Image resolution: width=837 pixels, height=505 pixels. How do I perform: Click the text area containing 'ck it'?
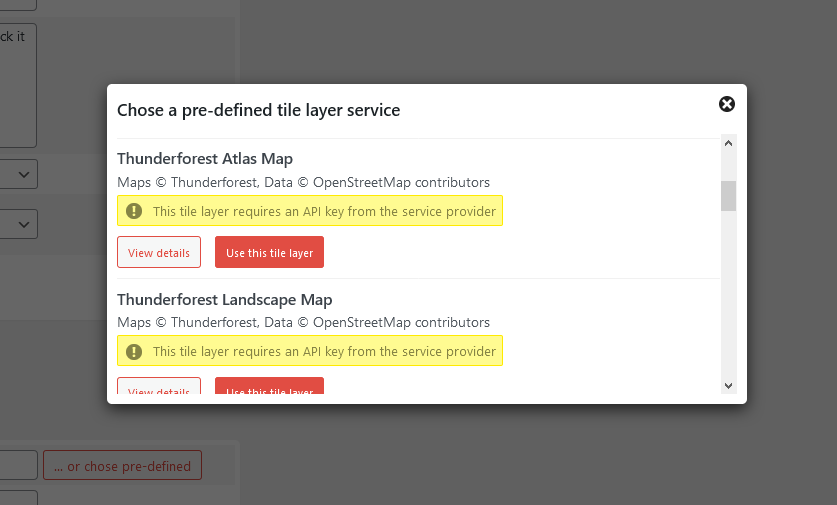point(18,85)
